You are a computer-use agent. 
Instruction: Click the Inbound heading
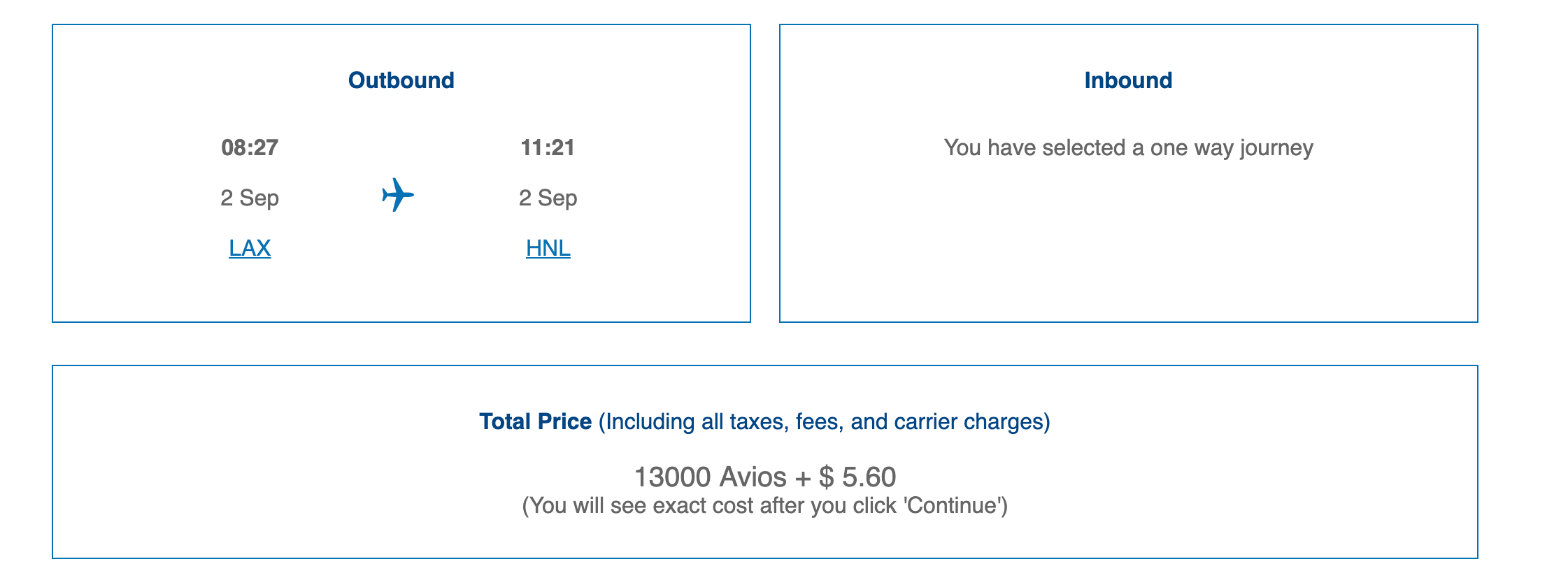[1128, 80]
